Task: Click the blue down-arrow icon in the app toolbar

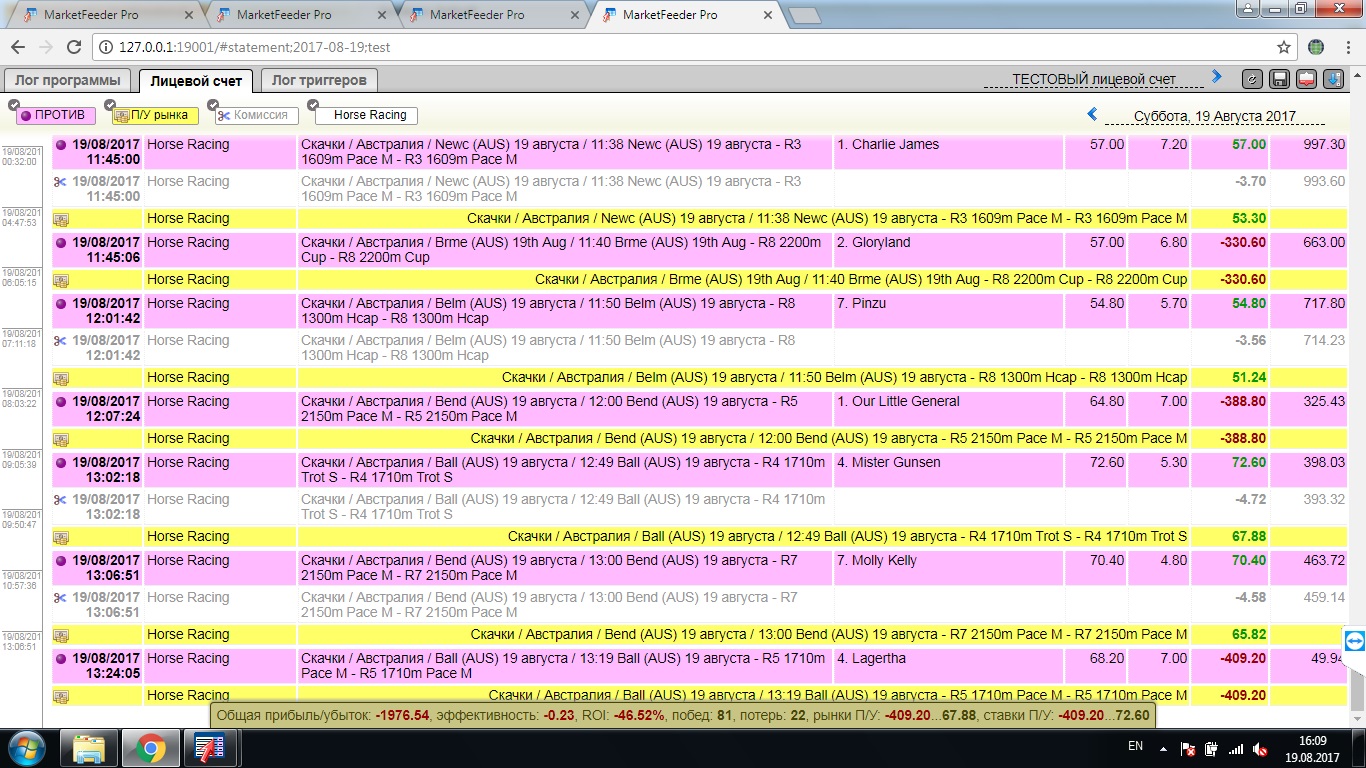Action: point(1333,80)
